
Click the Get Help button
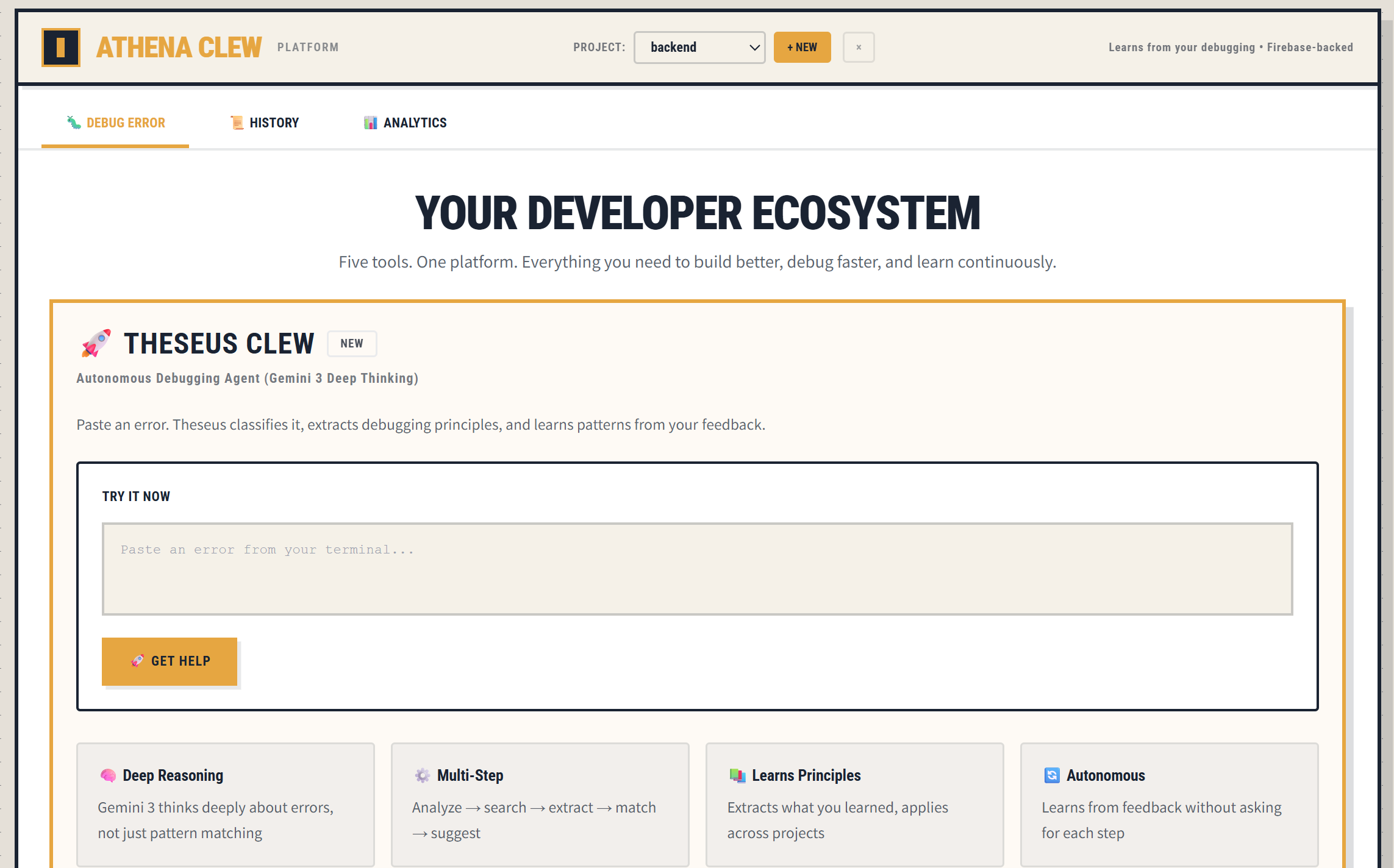pos(170,661)
